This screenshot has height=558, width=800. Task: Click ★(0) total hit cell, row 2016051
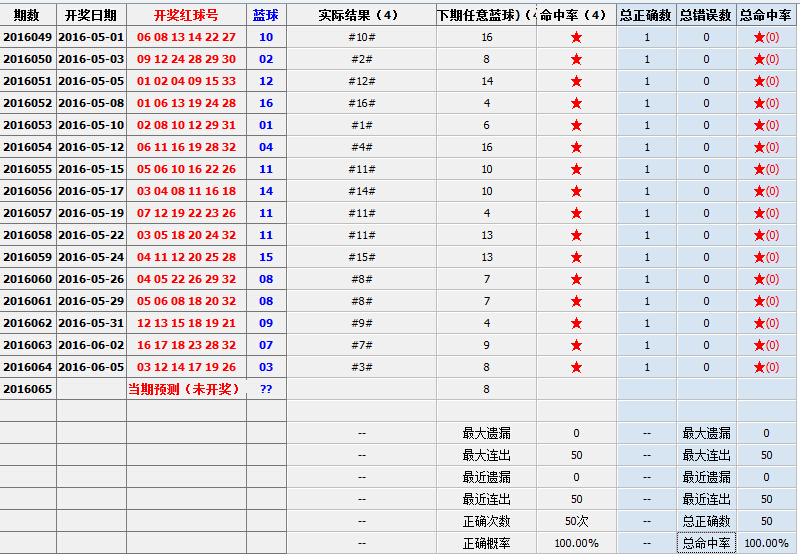pos(766,81)
